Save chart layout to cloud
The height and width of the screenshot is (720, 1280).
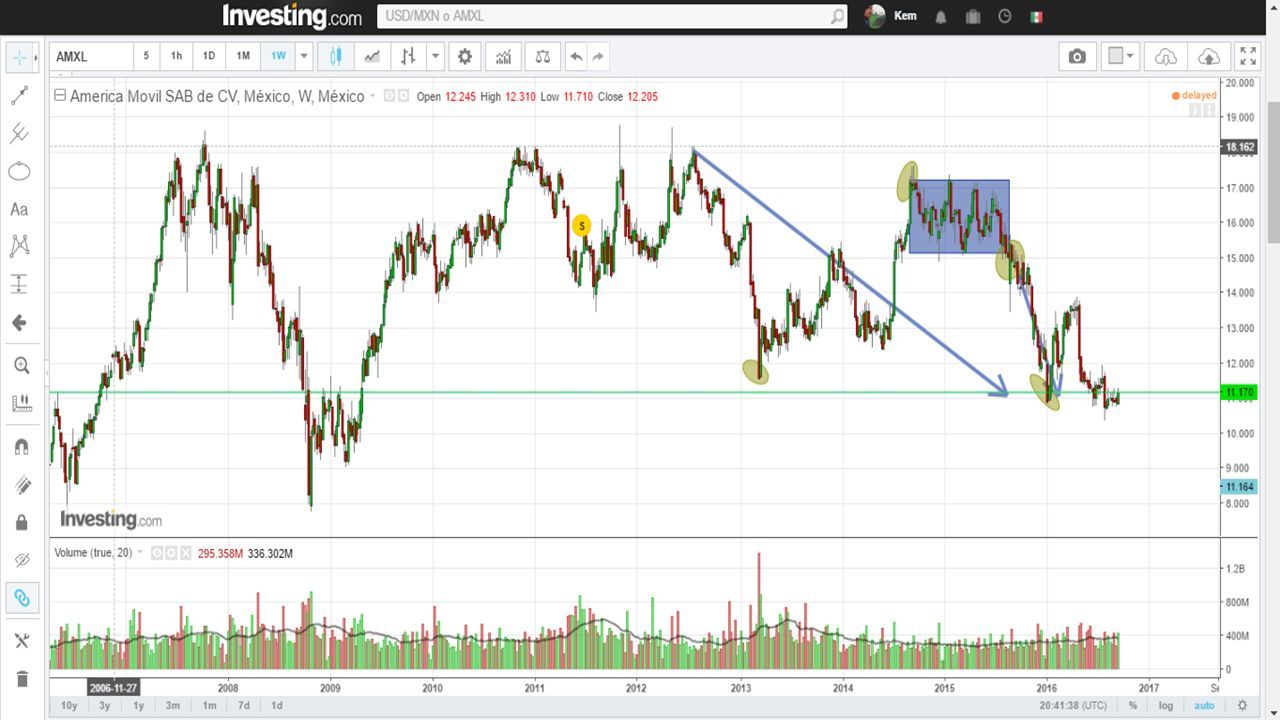1208,57
